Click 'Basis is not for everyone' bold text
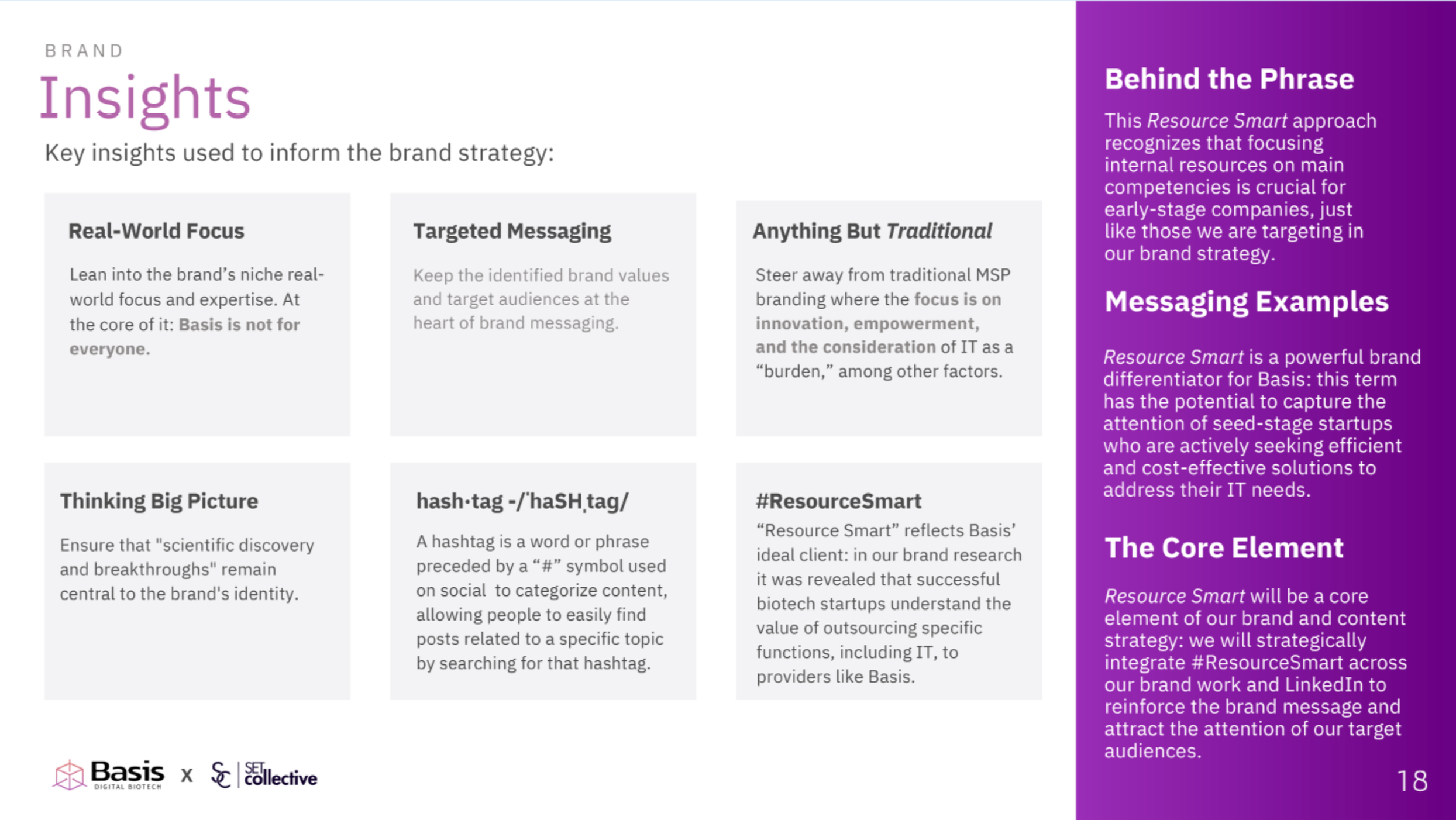 pyautogui.click(x=184, y=336)
